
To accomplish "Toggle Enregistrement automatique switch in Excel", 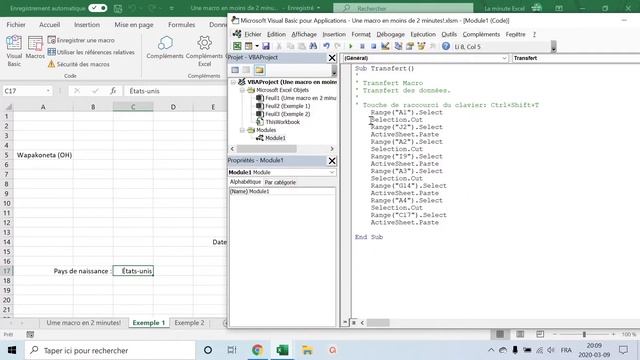I will [98, 8].
